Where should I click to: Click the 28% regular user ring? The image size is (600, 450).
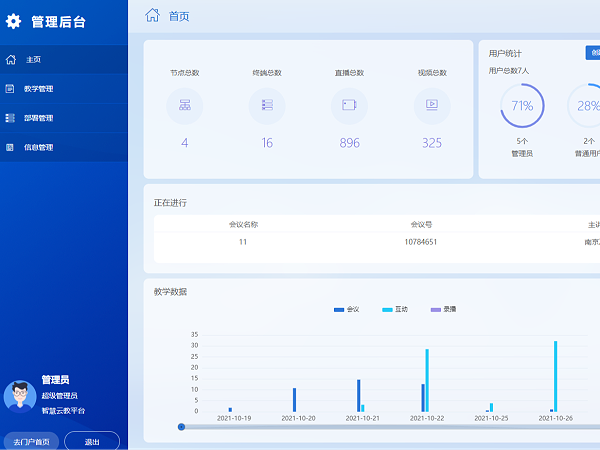tap(584, 106)
